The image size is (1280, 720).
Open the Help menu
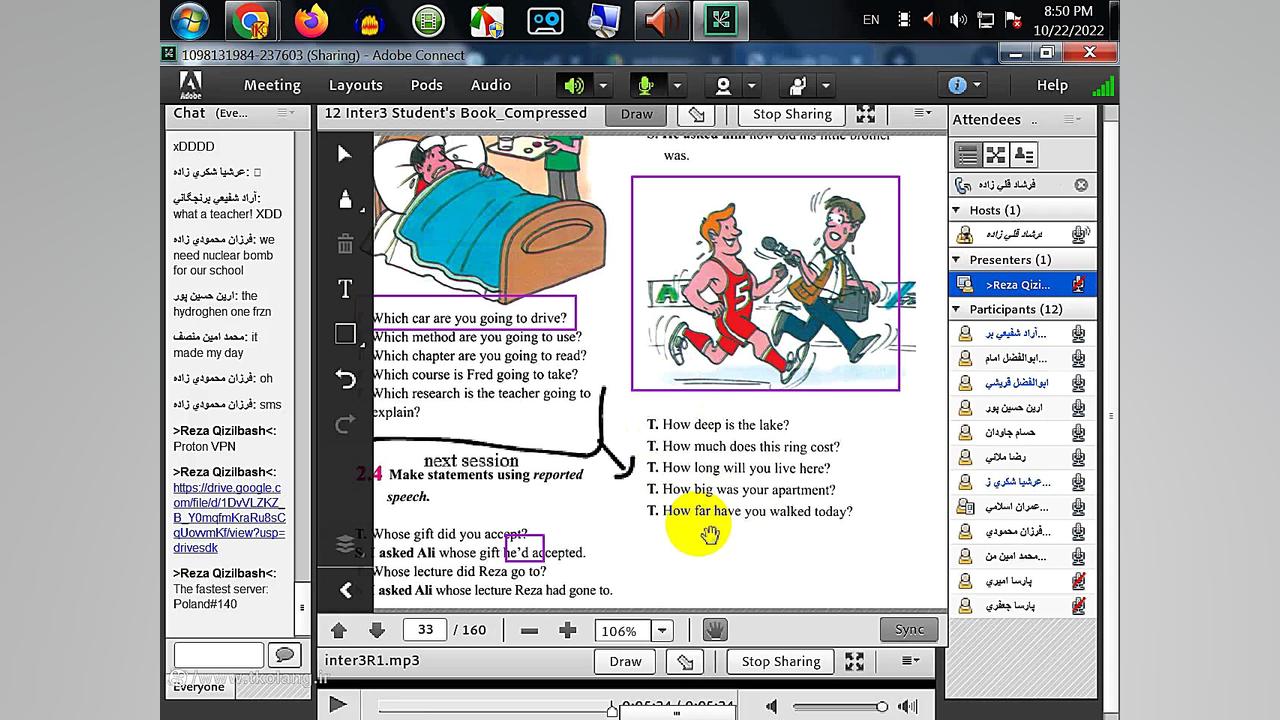[x=1052, y=85]
